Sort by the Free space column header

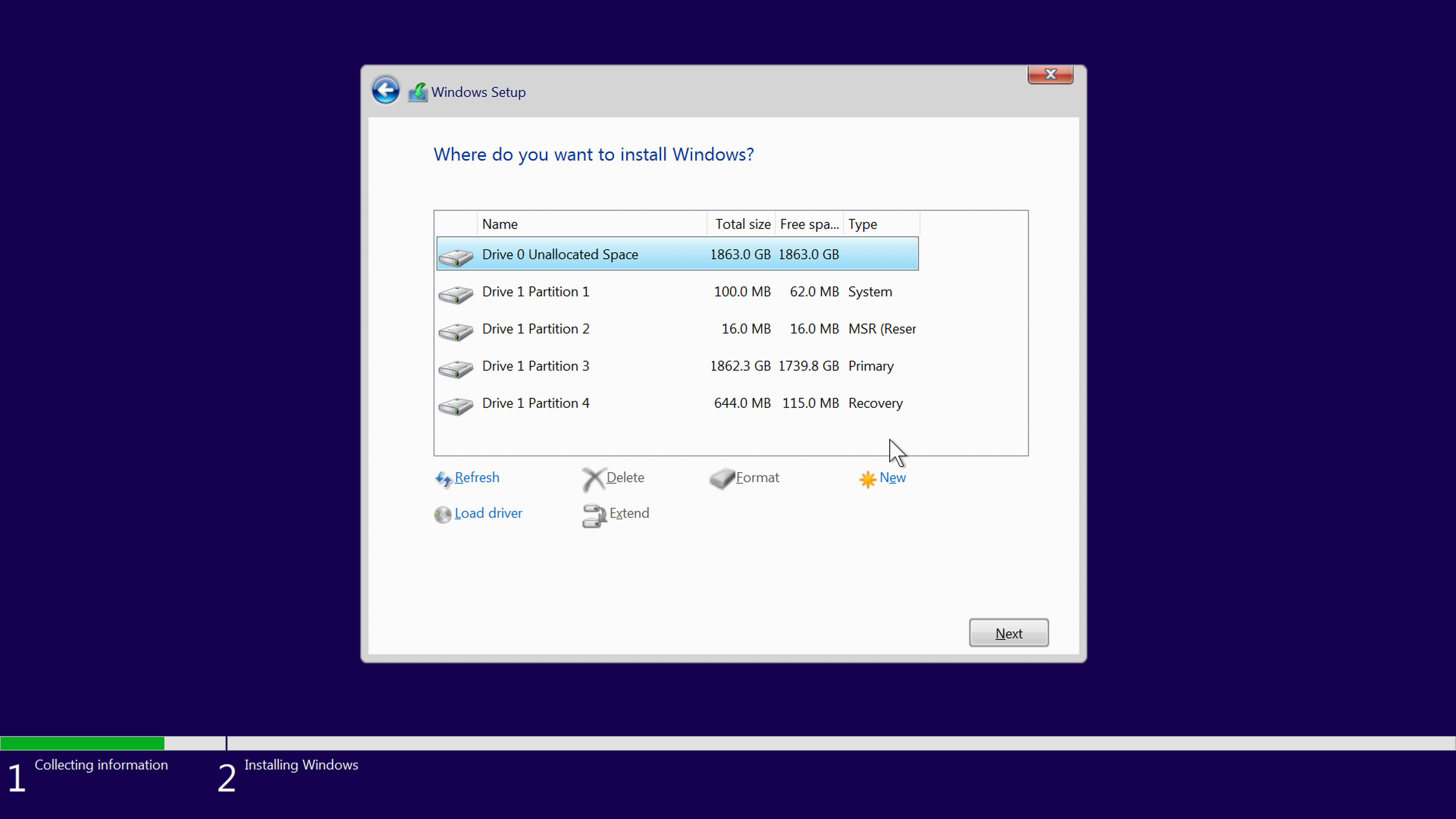click(x=809, y=224)
